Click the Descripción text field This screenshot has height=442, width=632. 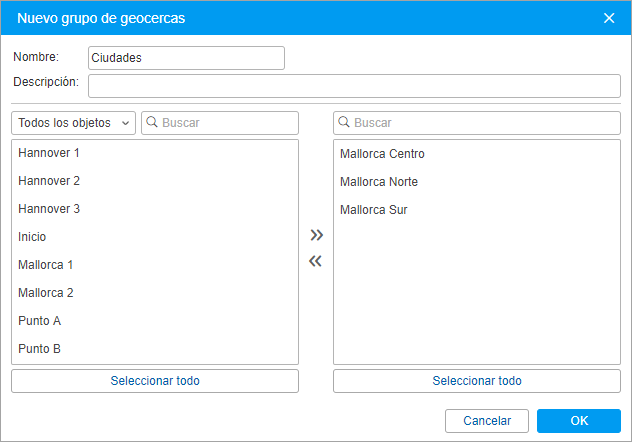tap(354, 86)
